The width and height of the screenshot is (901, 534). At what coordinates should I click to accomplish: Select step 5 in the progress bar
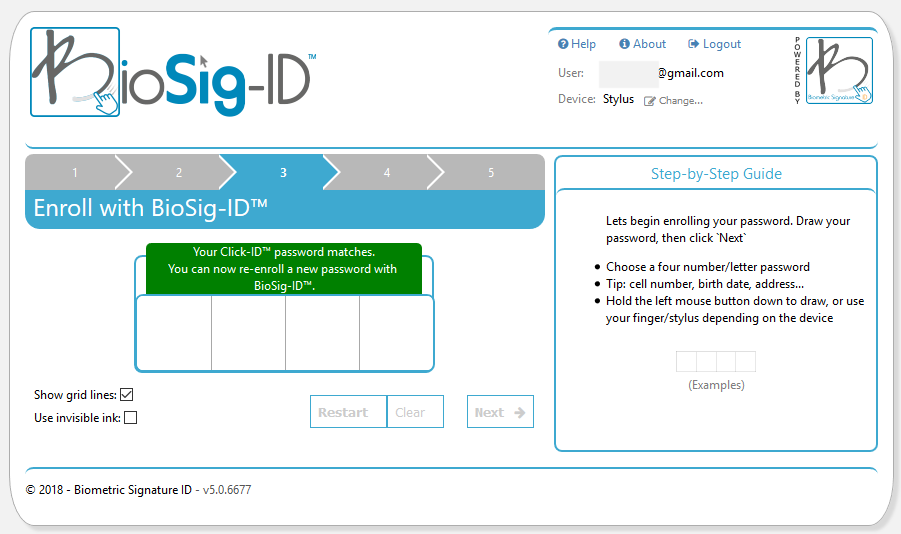(491, 172)
